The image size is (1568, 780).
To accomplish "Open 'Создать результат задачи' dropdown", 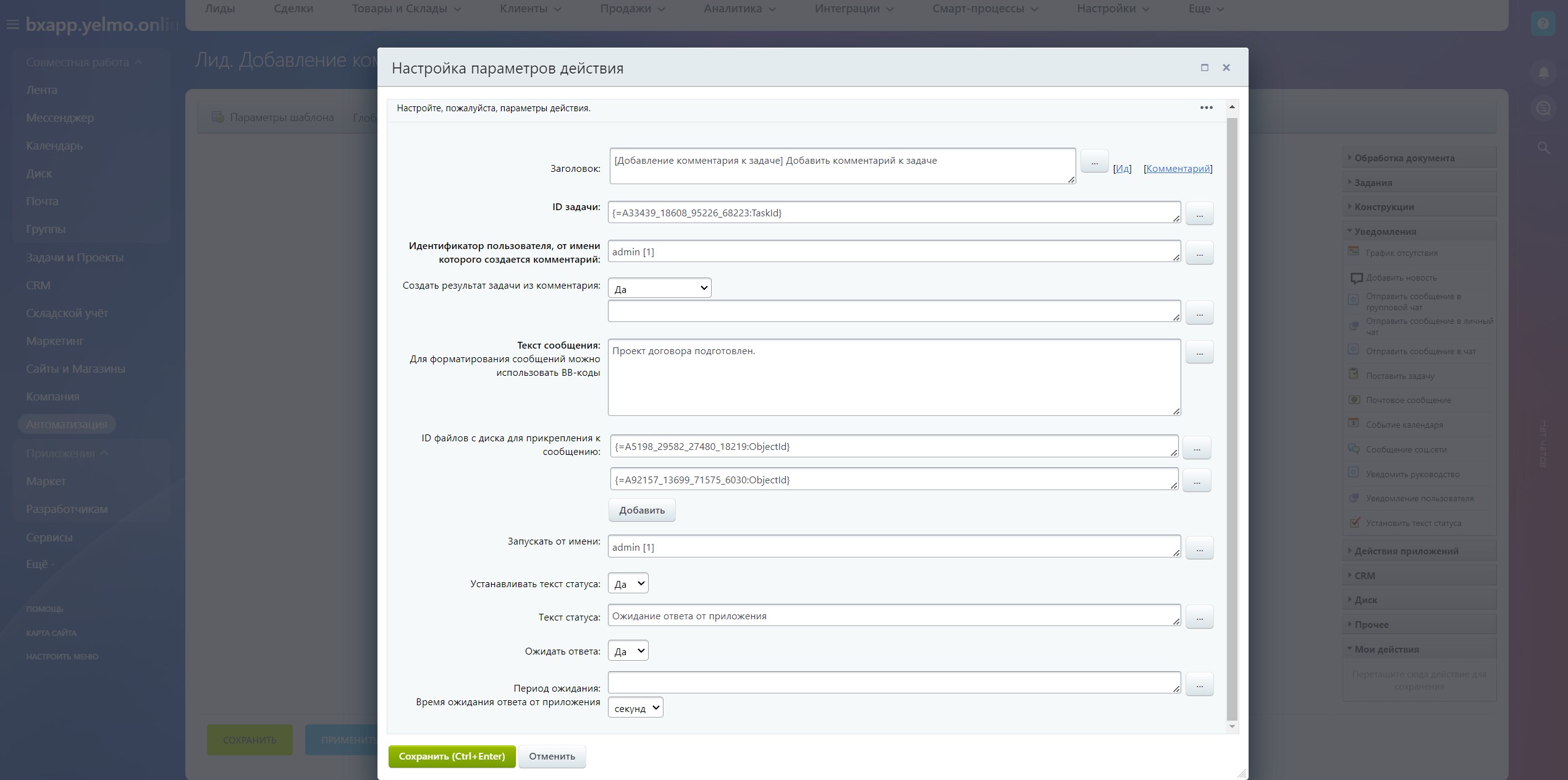I will (x=659, y=289).
